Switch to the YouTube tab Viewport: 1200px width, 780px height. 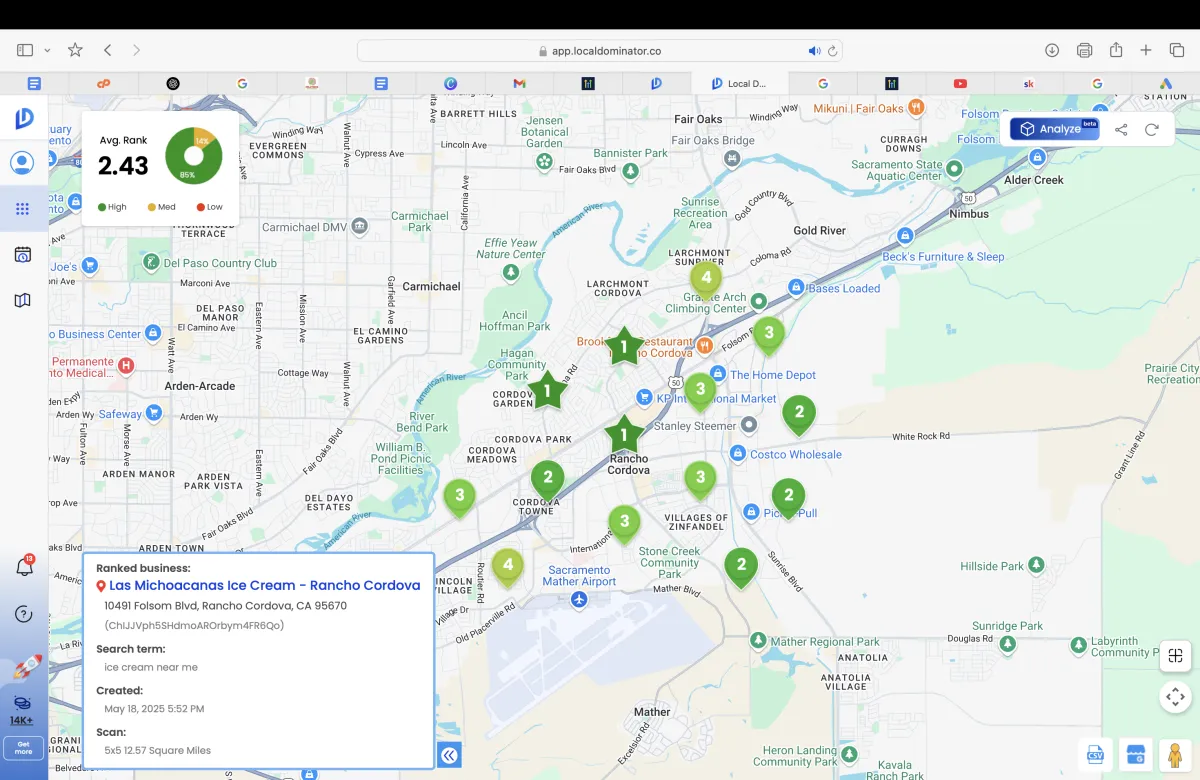pyautogui.click(x=960, y=84)
